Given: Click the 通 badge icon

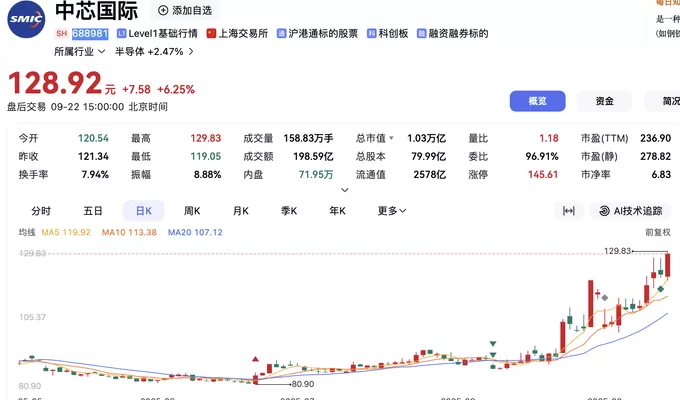Looking at the screenshot, I should pyautogui.click(x=281, y=33).
